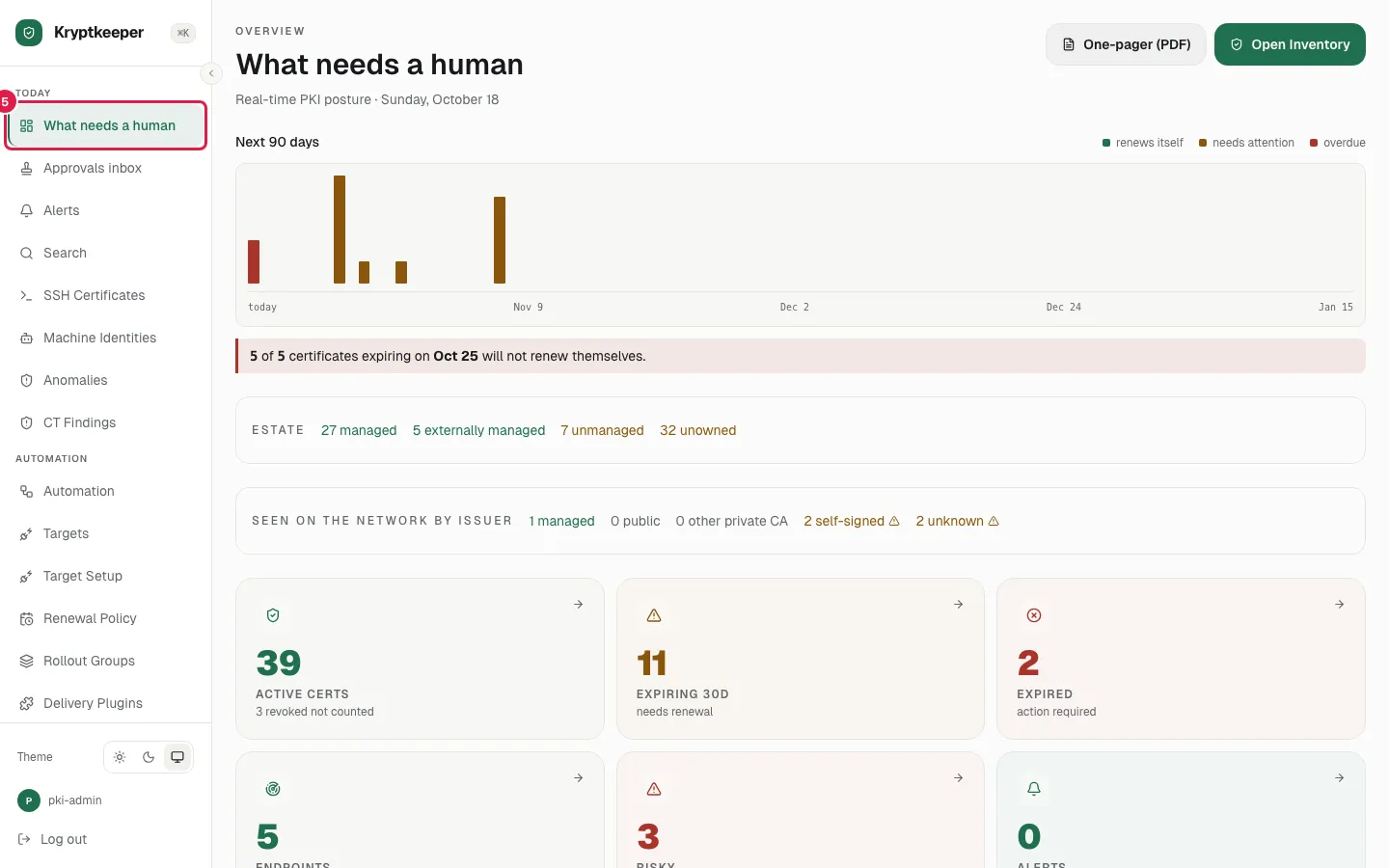This screenshot has width=1389, height=868.
Task: Open the 7 unmanaged estate link
Action: pyautogui.click(x=602, y=430)
